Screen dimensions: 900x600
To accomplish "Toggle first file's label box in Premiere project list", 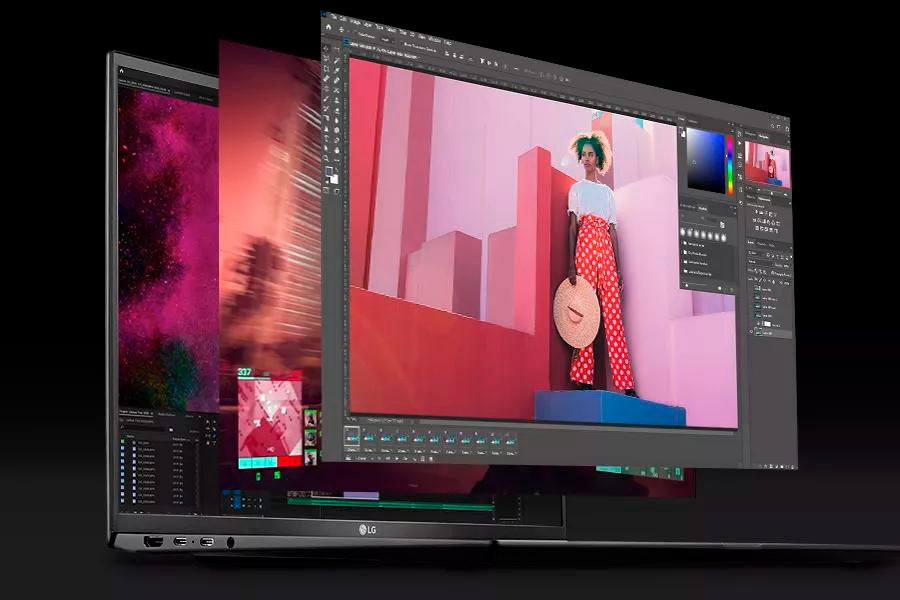I will click(123, 443).
